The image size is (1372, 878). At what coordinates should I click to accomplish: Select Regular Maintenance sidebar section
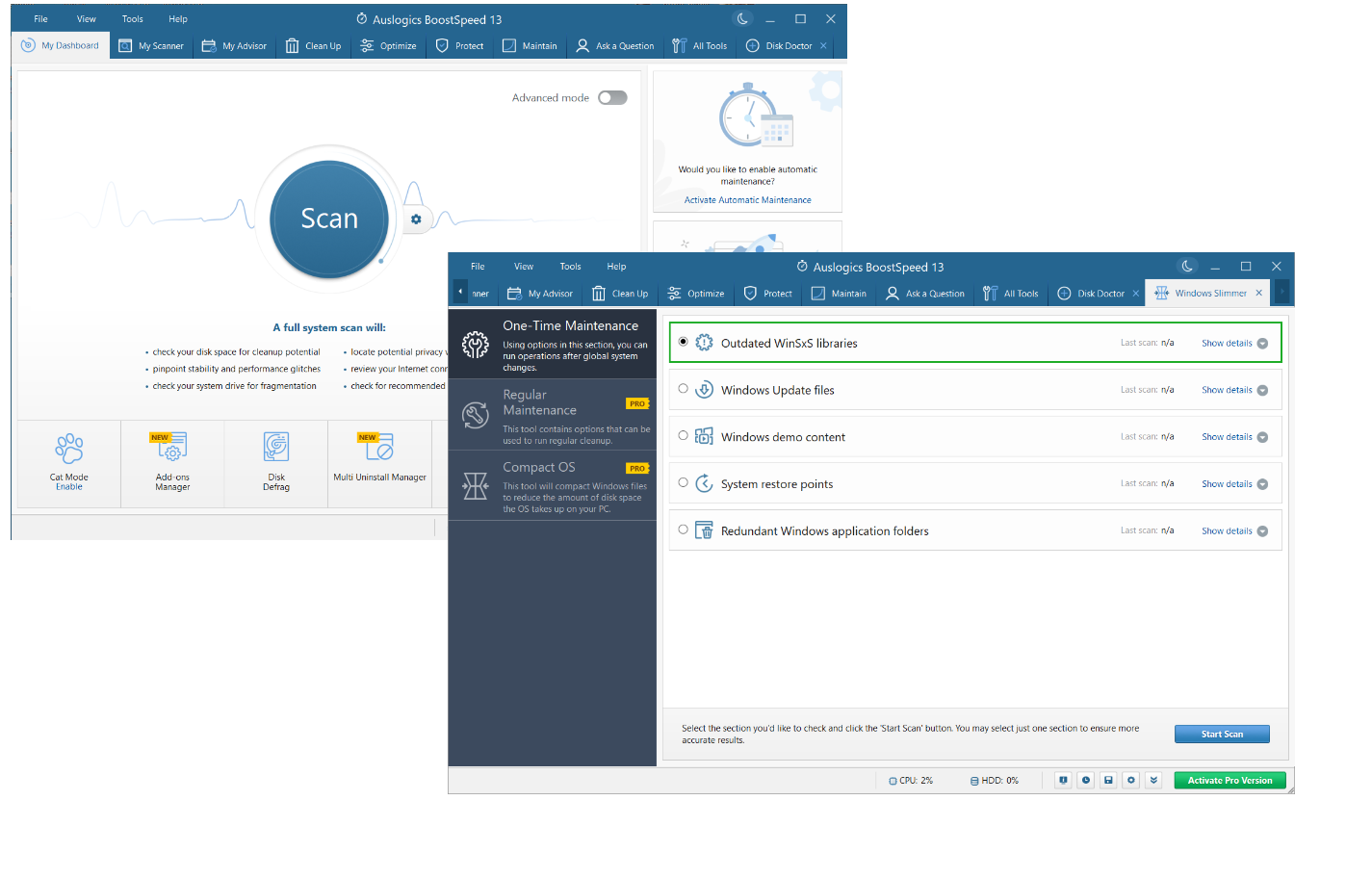(x=553, y=415)
